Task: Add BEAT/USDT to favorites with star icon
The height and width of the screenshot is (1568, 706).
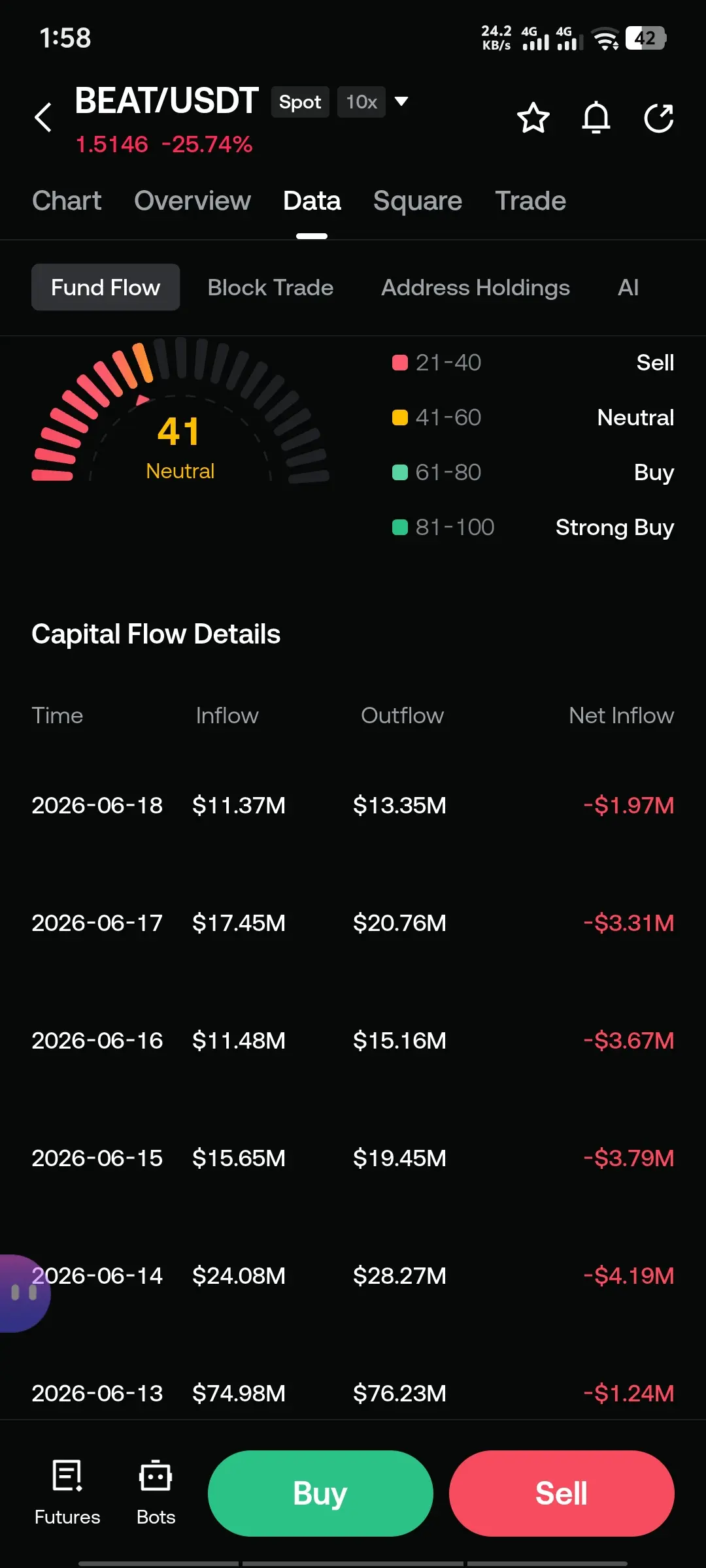Action: (x=533, y=118)
